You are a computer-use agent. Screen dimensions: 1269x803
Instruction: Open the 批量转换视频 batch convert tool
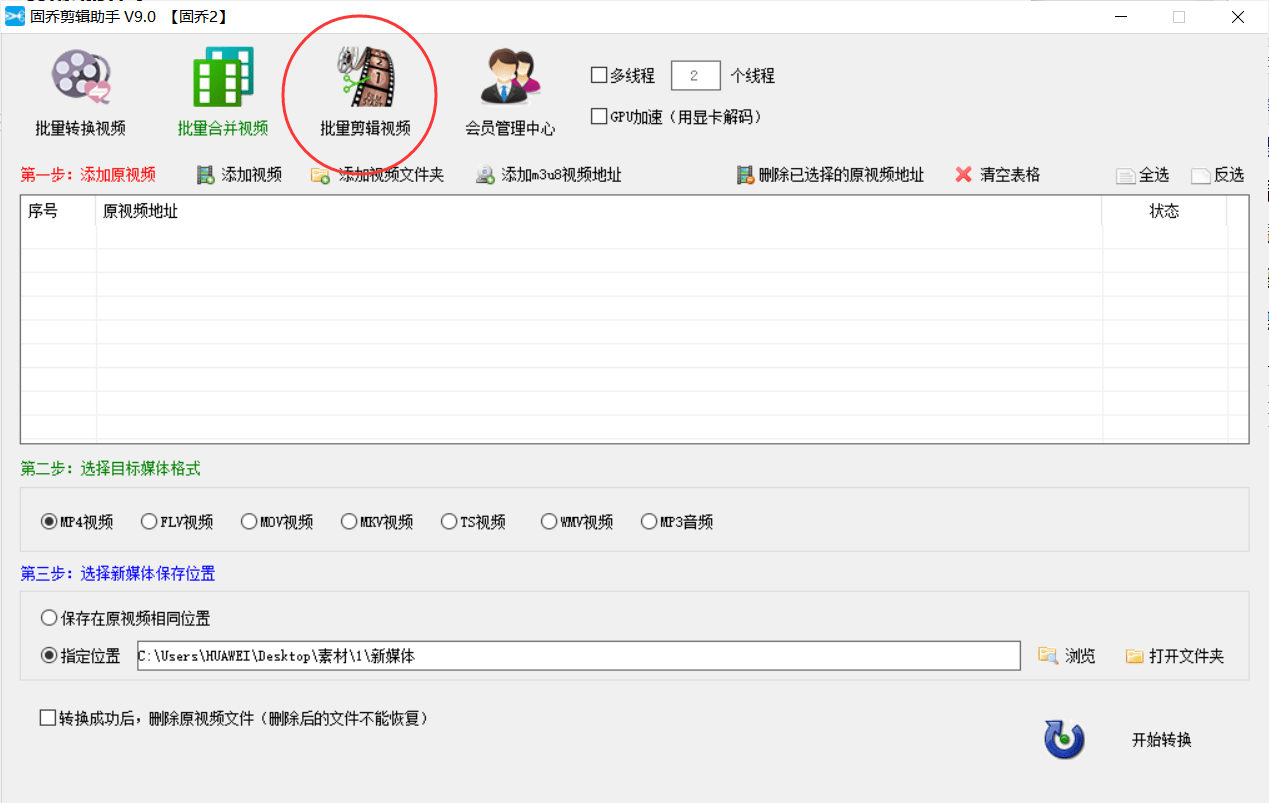[x=80, y=90]
